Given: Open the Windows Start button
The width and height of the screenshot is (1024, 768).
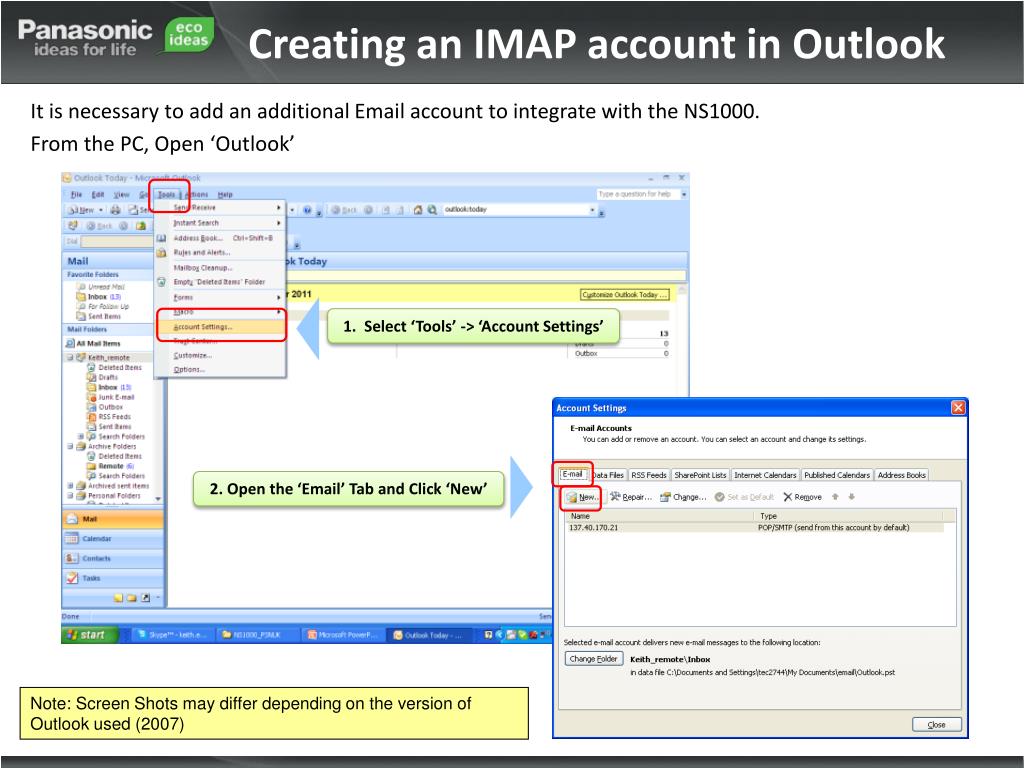Looking at the screenshot, I should click(89, 635).
